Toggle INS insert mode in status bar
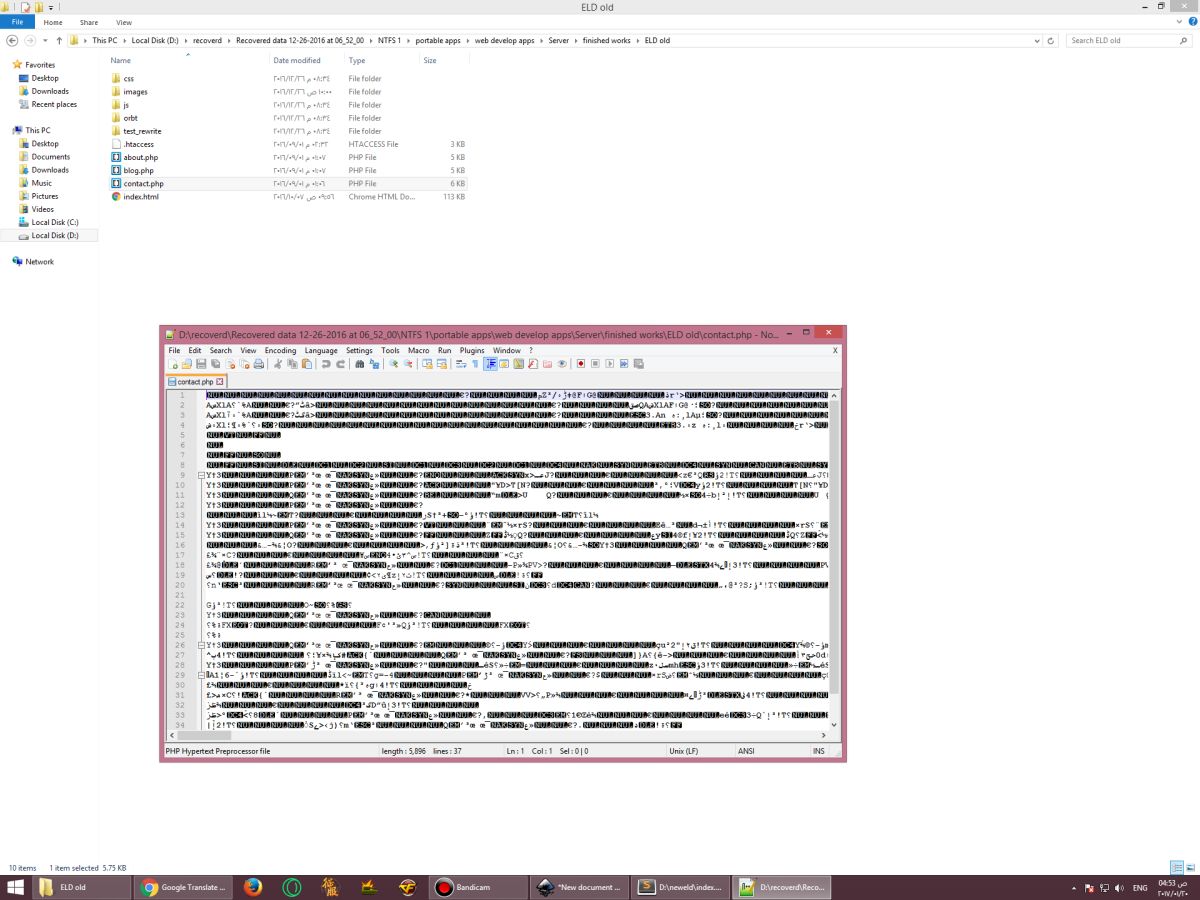This screenshot has width=1200, height=900. pos(819,751)
